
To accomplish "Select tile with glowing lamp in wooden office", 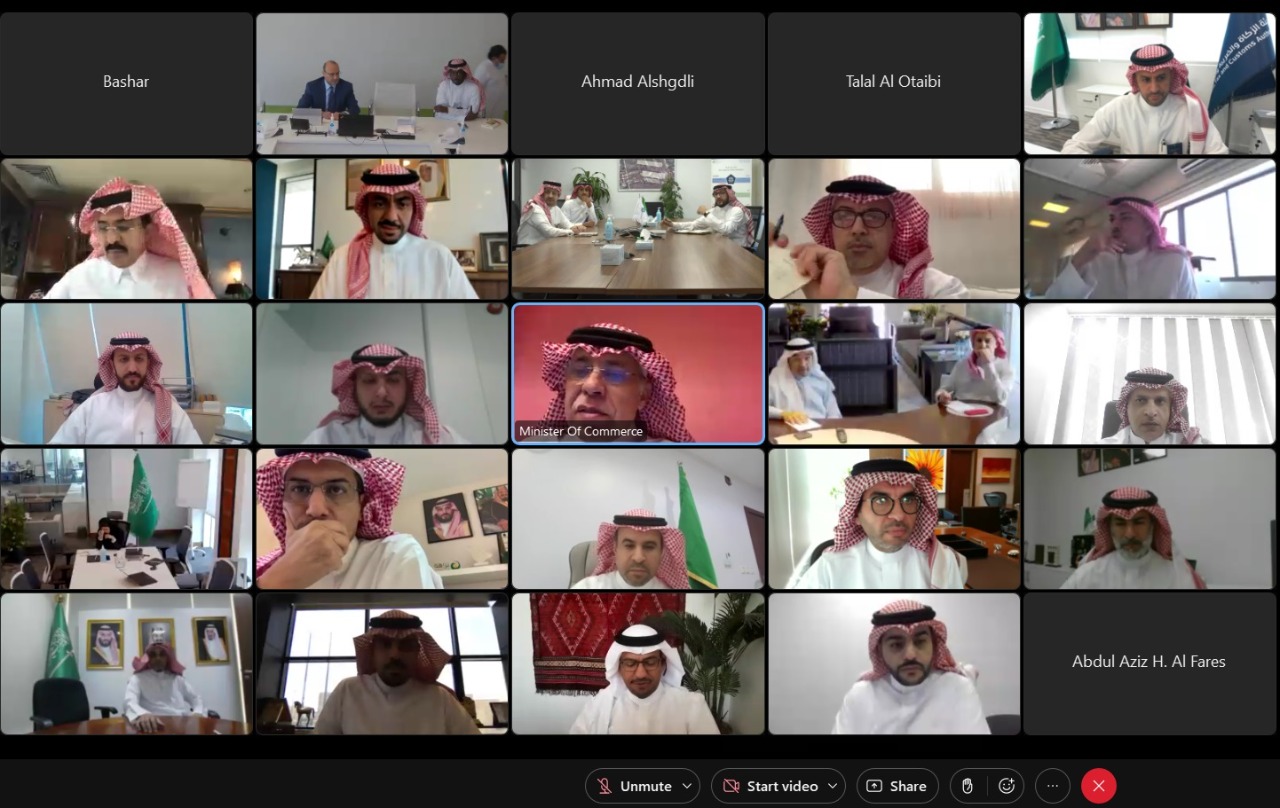I will 126,228.
